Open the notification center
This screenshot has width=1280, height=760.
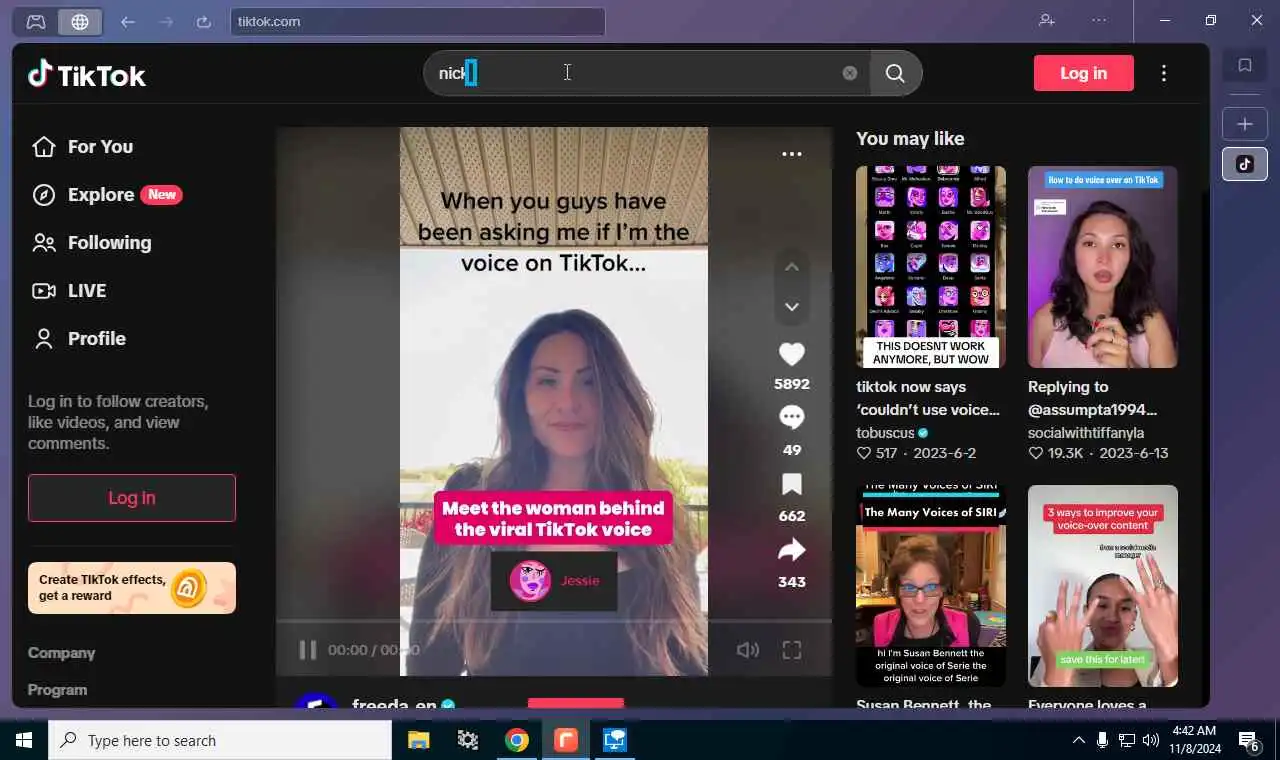pos(1249,740)
